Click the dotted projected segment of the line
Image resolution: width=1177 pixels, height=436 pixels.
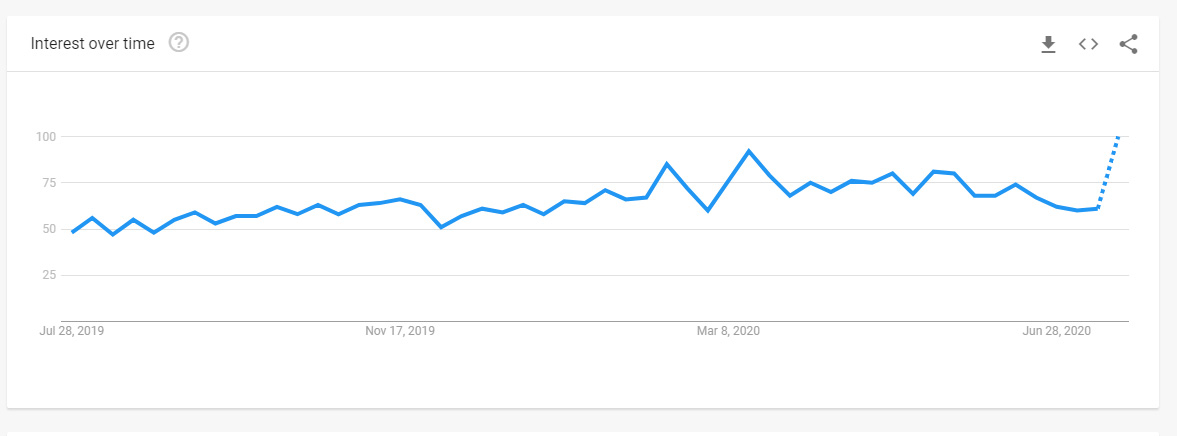pos(1108,172)
